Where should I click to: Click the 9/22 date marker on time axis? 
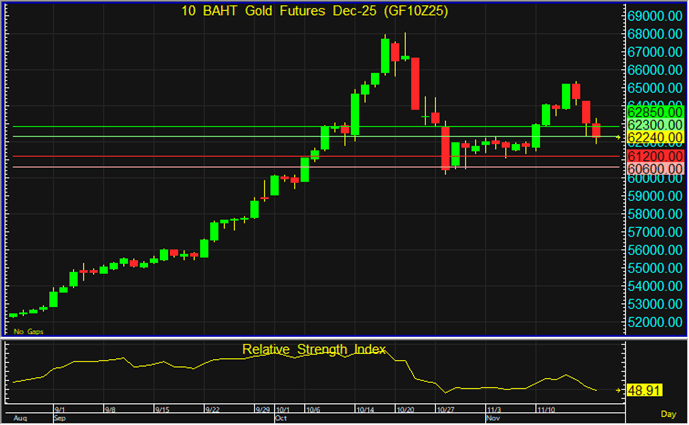pos(212,409)
